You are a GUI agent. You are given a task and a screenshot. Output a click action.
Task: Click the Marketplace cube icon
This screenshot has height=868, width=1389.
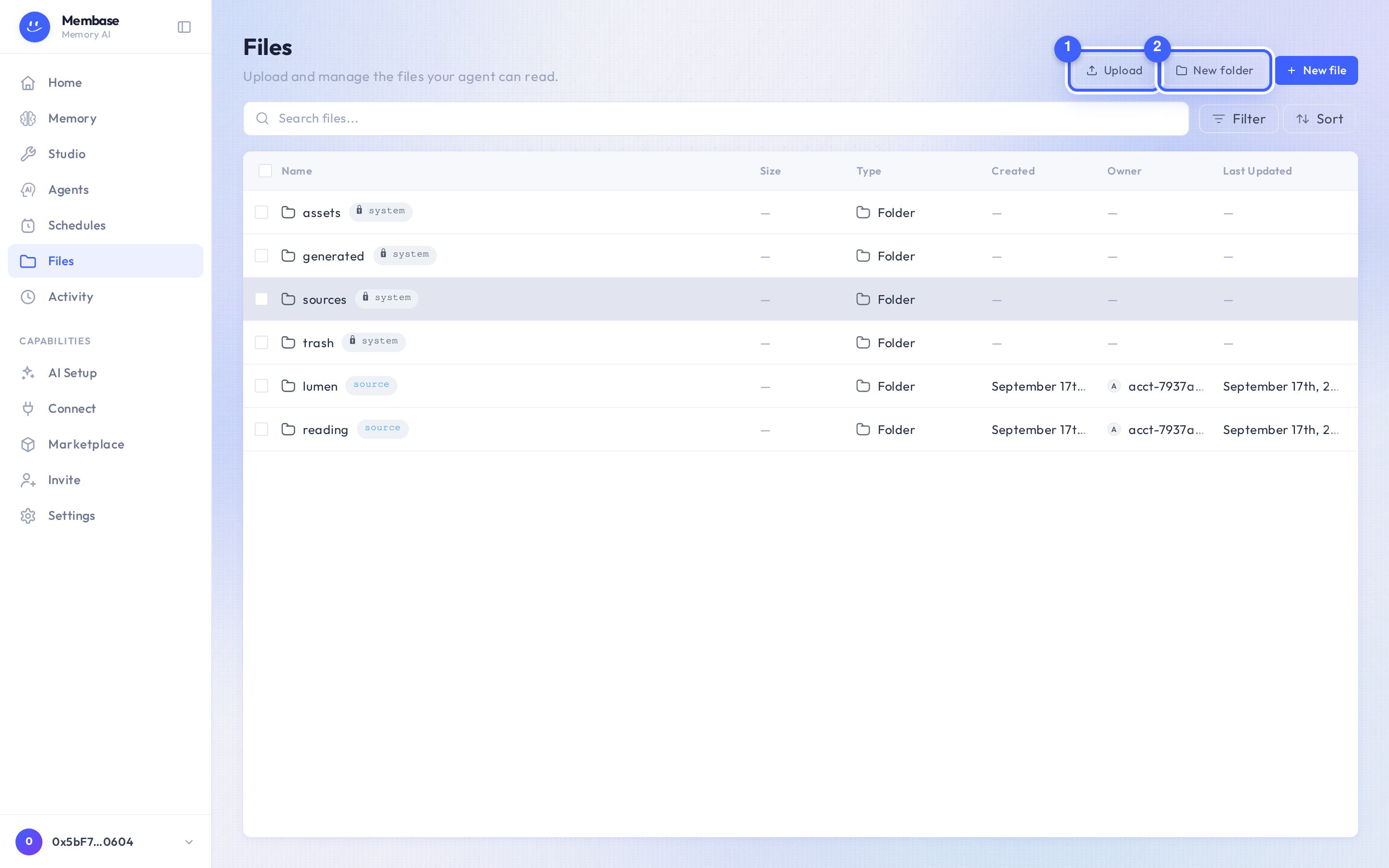[x=28, y=444]
